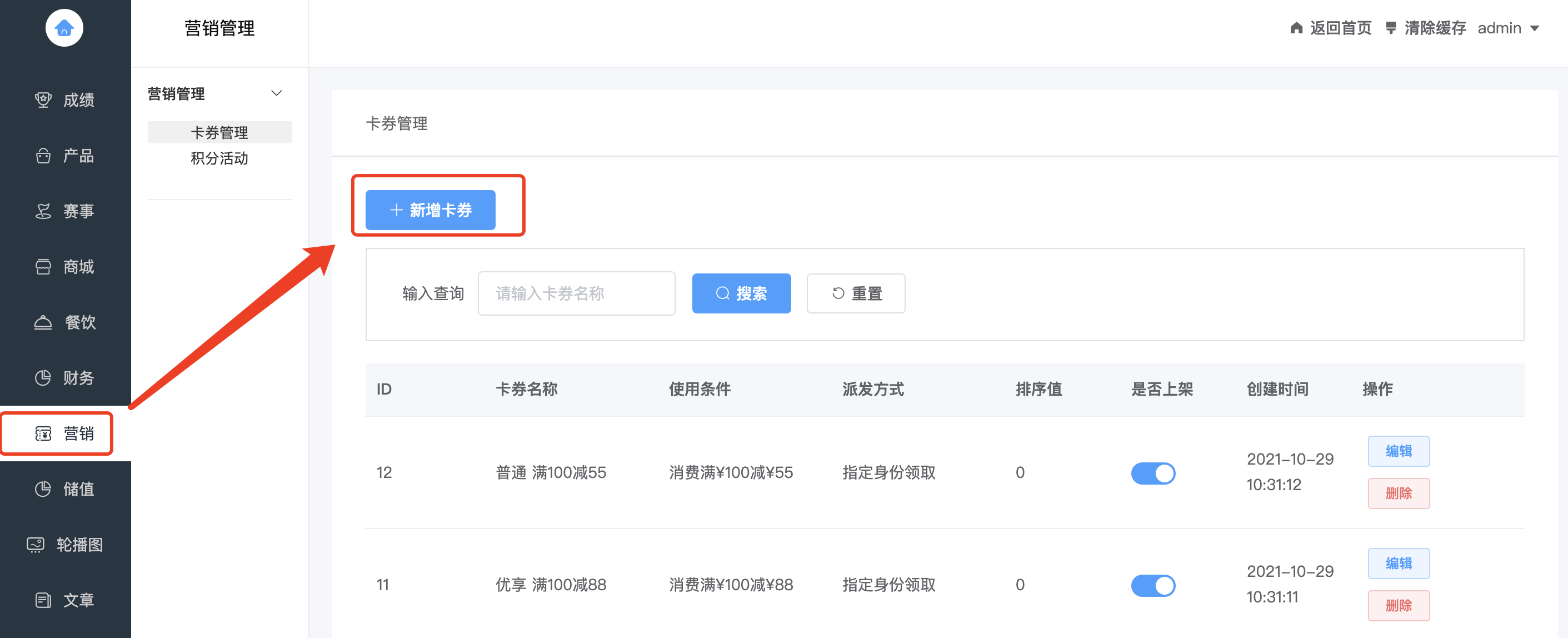The image size is (1568, 638).
Task: Open the 成绩 trophy icon in sidebar
Action: (x=43, y=100)
